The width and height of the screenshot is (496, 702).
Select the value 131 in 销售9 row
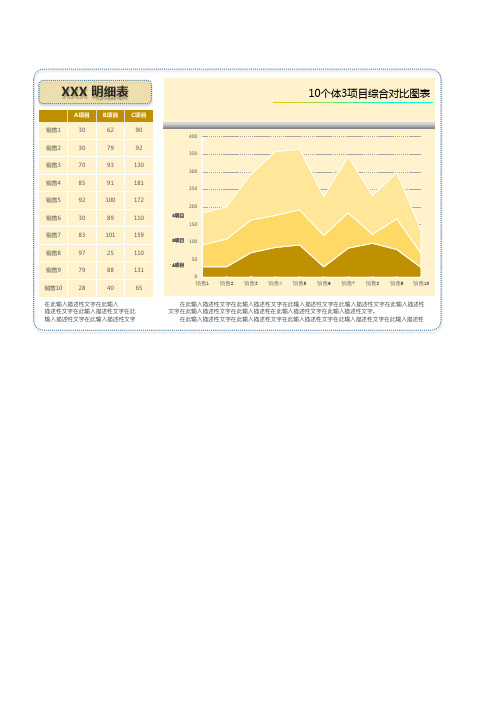point(139,270)
